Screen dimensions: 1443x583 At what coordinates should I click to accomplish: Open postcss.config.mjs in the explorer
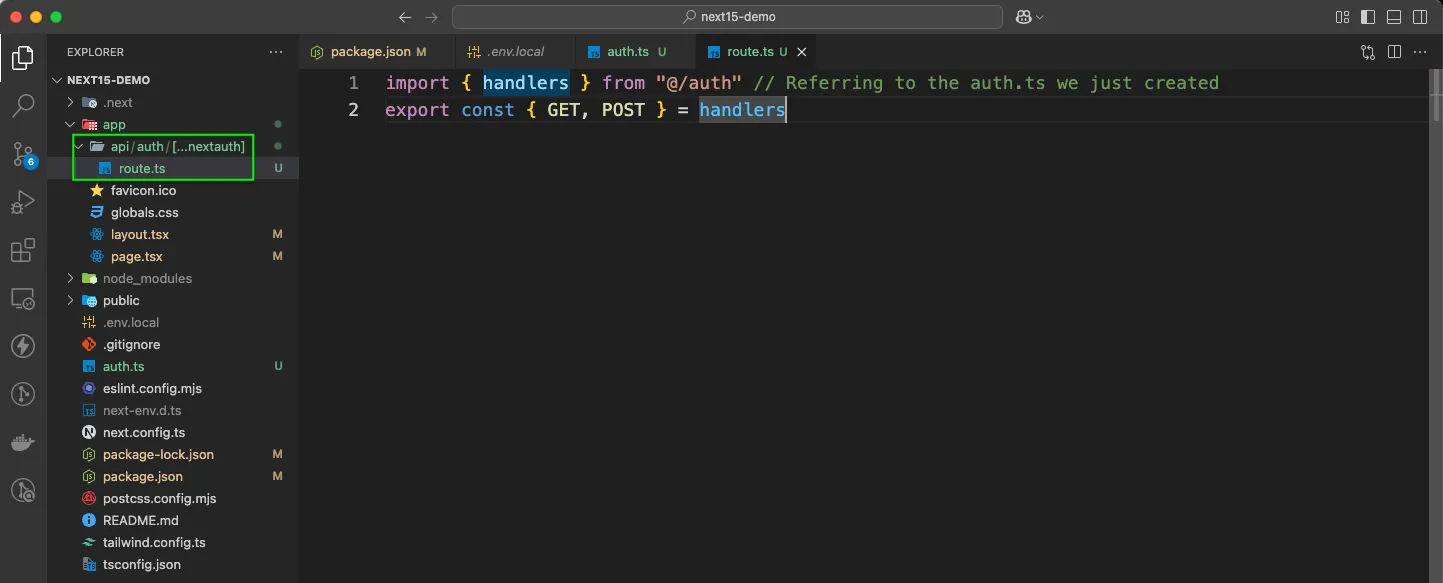tap(159, 498)
